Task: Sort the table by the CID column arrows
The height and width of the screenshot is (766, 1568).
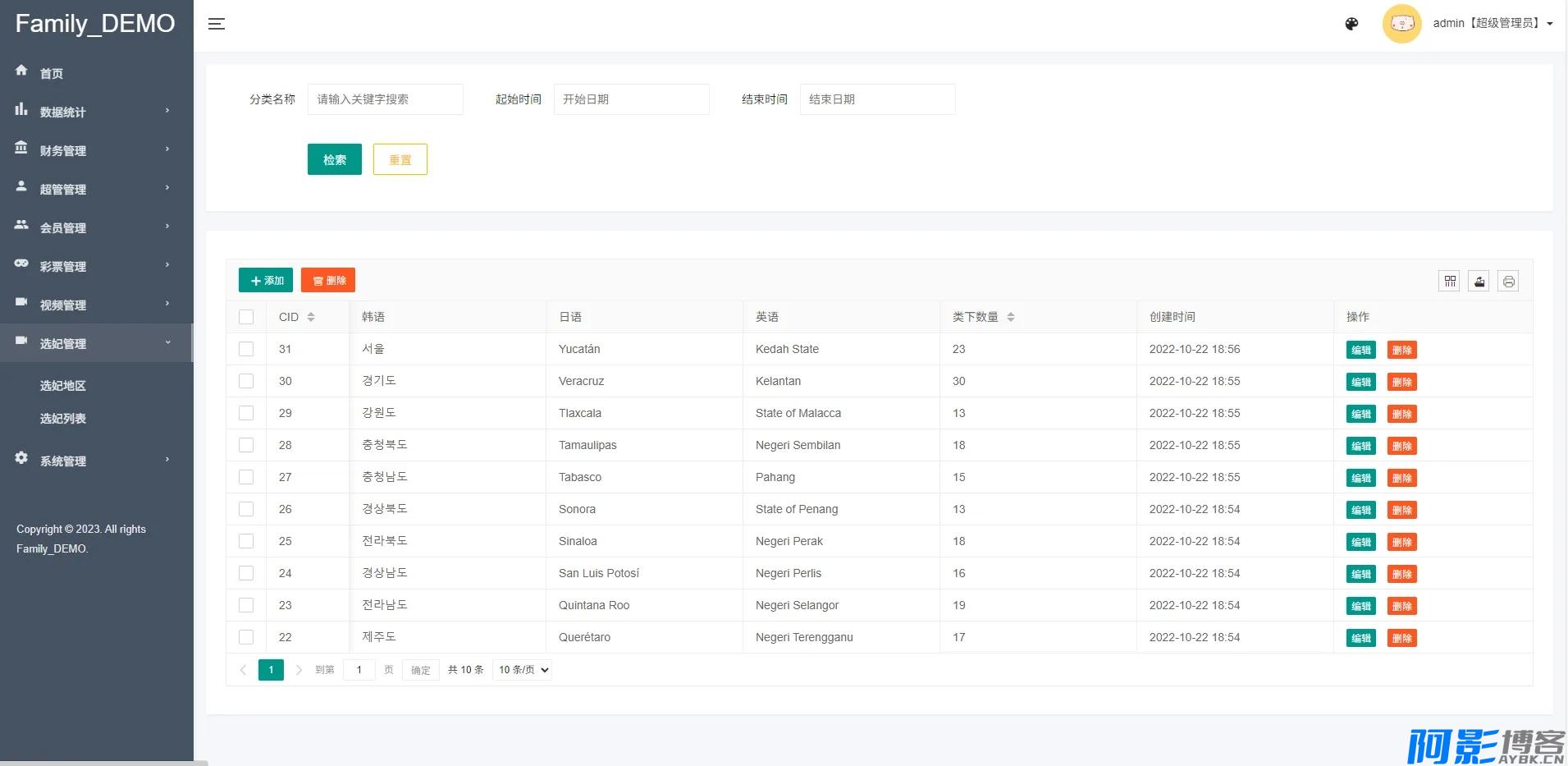Action: 311,317
